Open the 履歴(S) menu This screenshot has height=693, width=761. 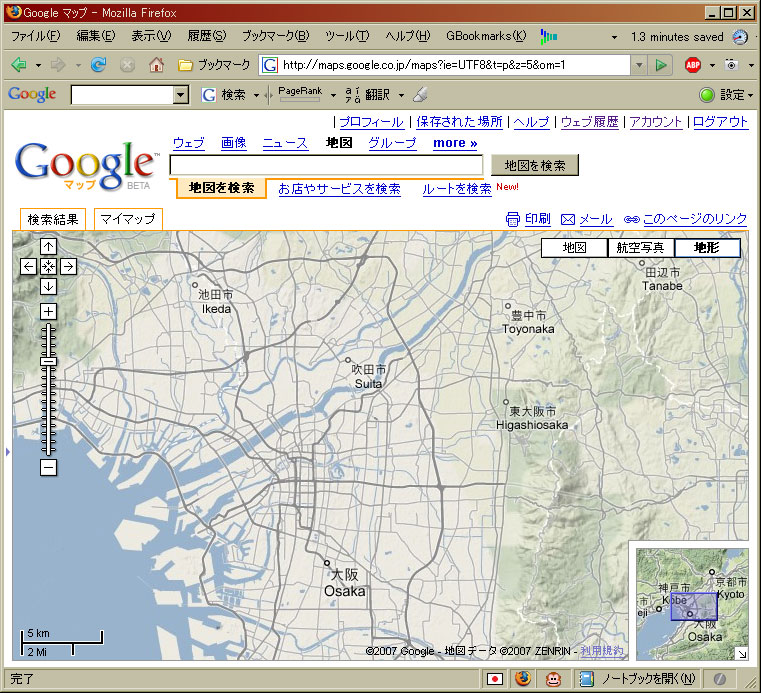coord(206,36)
